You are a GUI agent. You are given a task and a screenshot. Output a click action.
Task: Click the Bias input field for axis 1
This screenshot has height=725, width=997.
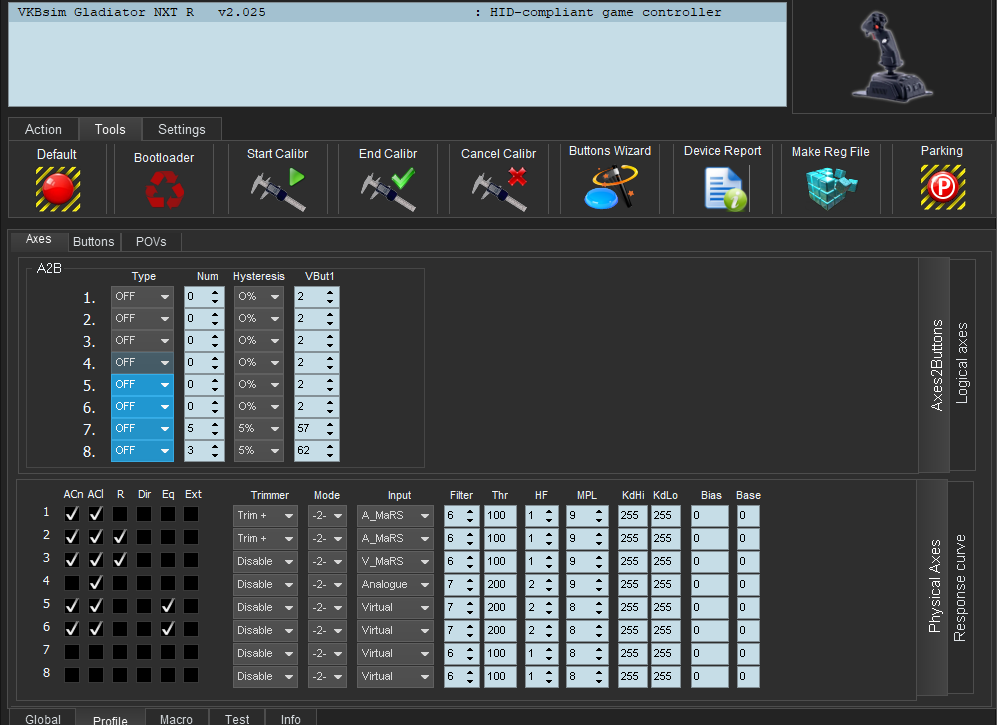709,515
